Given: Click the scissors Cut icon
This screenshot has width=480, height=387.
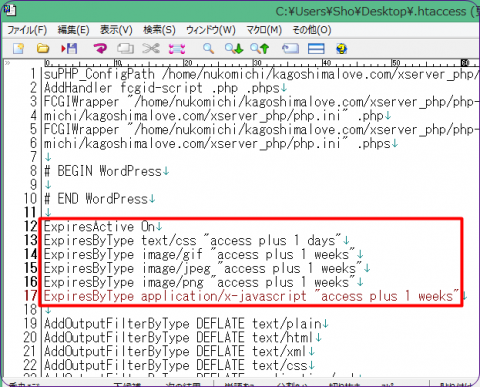Looking at the screenshot, I should 151,49.
